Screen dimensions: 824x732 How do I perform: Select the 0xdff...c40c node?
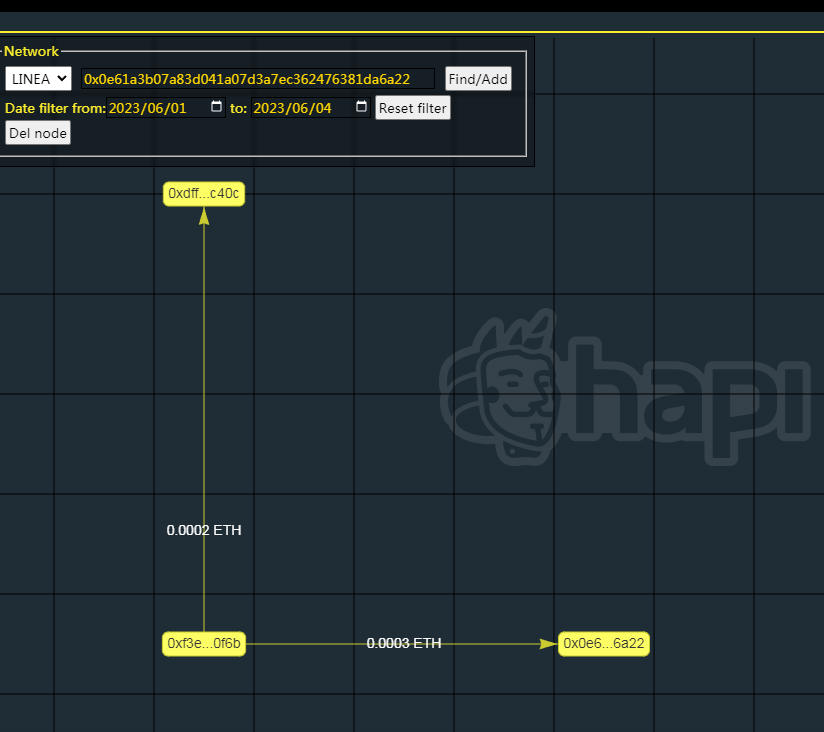pyautogui.click(x=204, y=194)
